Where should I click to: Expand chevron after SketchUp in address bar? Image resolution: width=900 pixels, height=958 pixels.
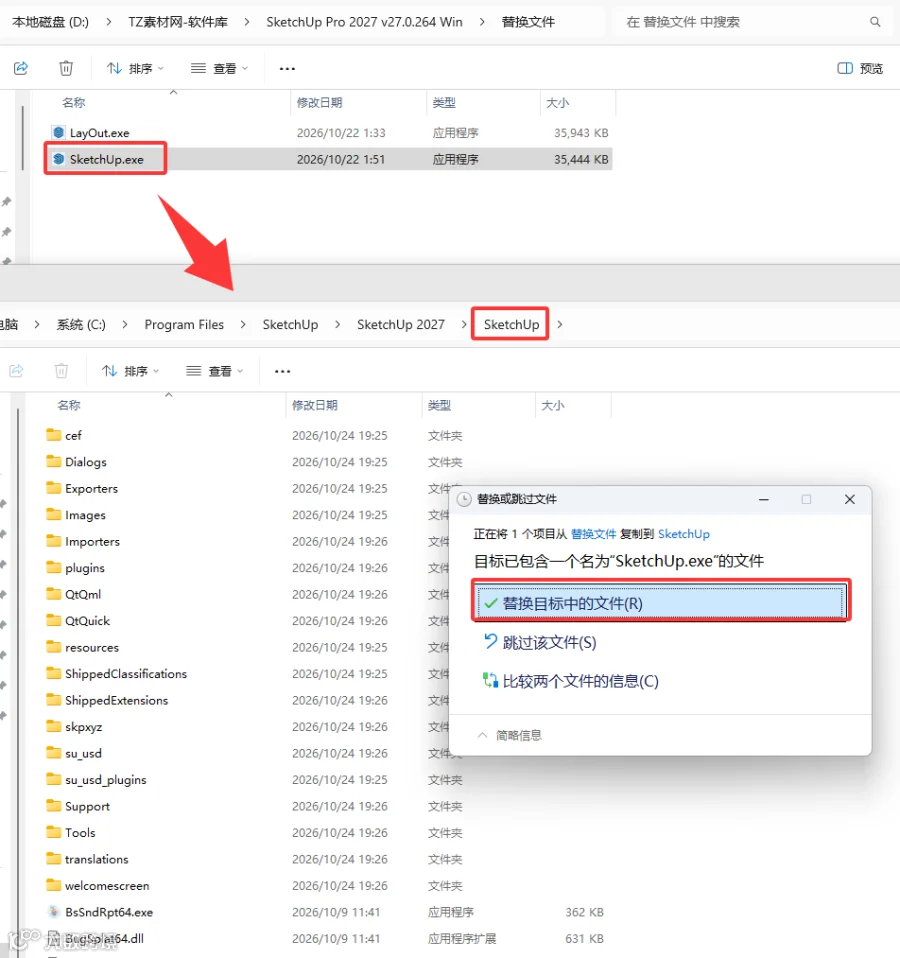point(560,324)
